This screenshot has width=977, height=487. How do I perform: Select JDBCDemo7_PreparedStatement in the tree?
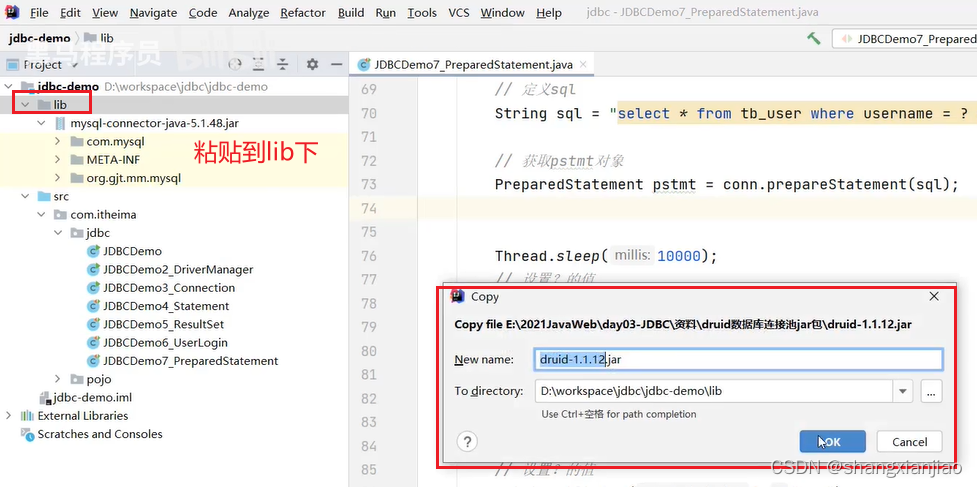pos(191,361)
